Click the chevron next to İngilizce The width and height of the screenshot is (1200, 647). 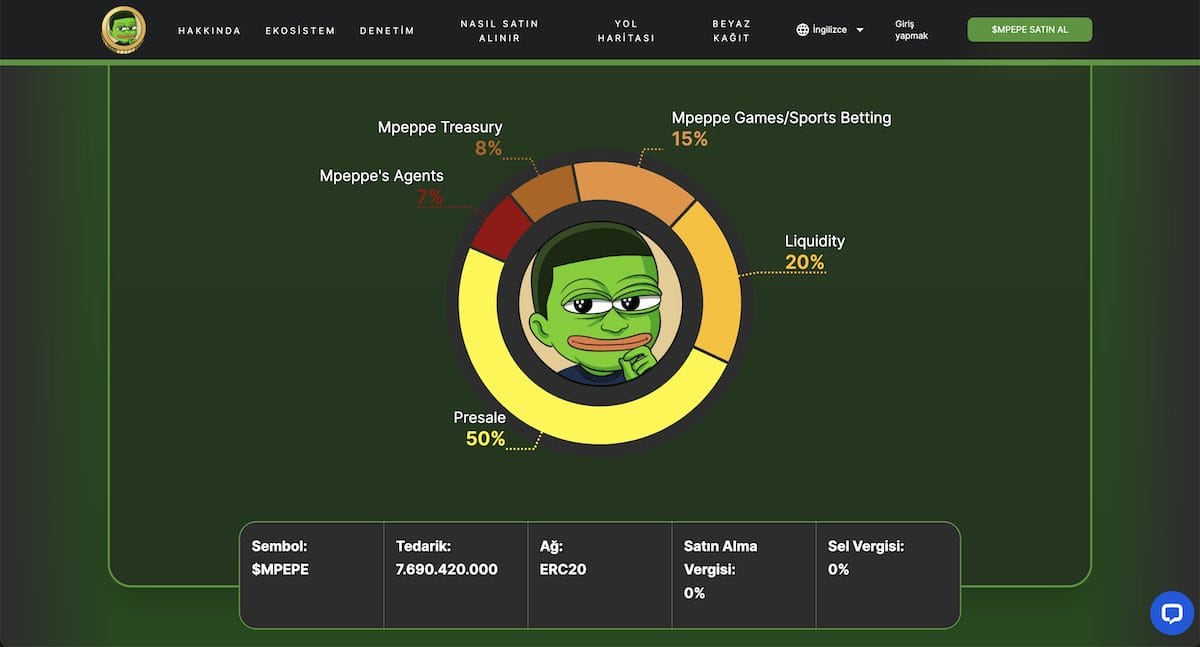[859, 29]
